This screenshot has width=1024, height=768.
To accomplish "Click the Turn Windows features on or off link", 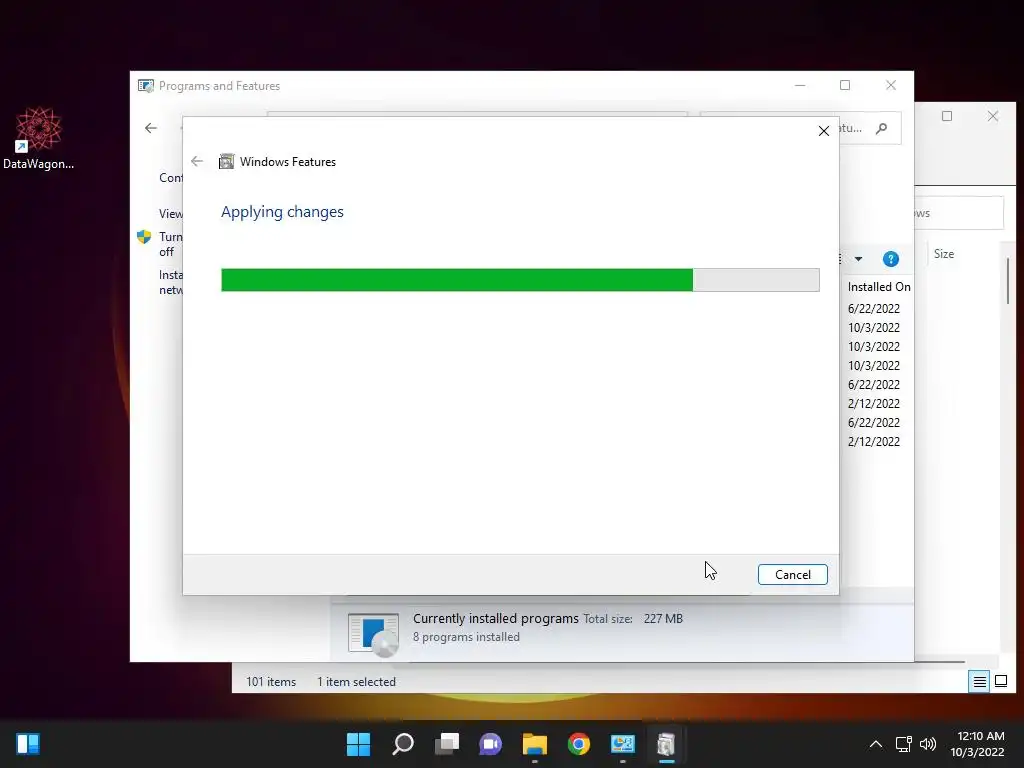I will coord(171,244).
